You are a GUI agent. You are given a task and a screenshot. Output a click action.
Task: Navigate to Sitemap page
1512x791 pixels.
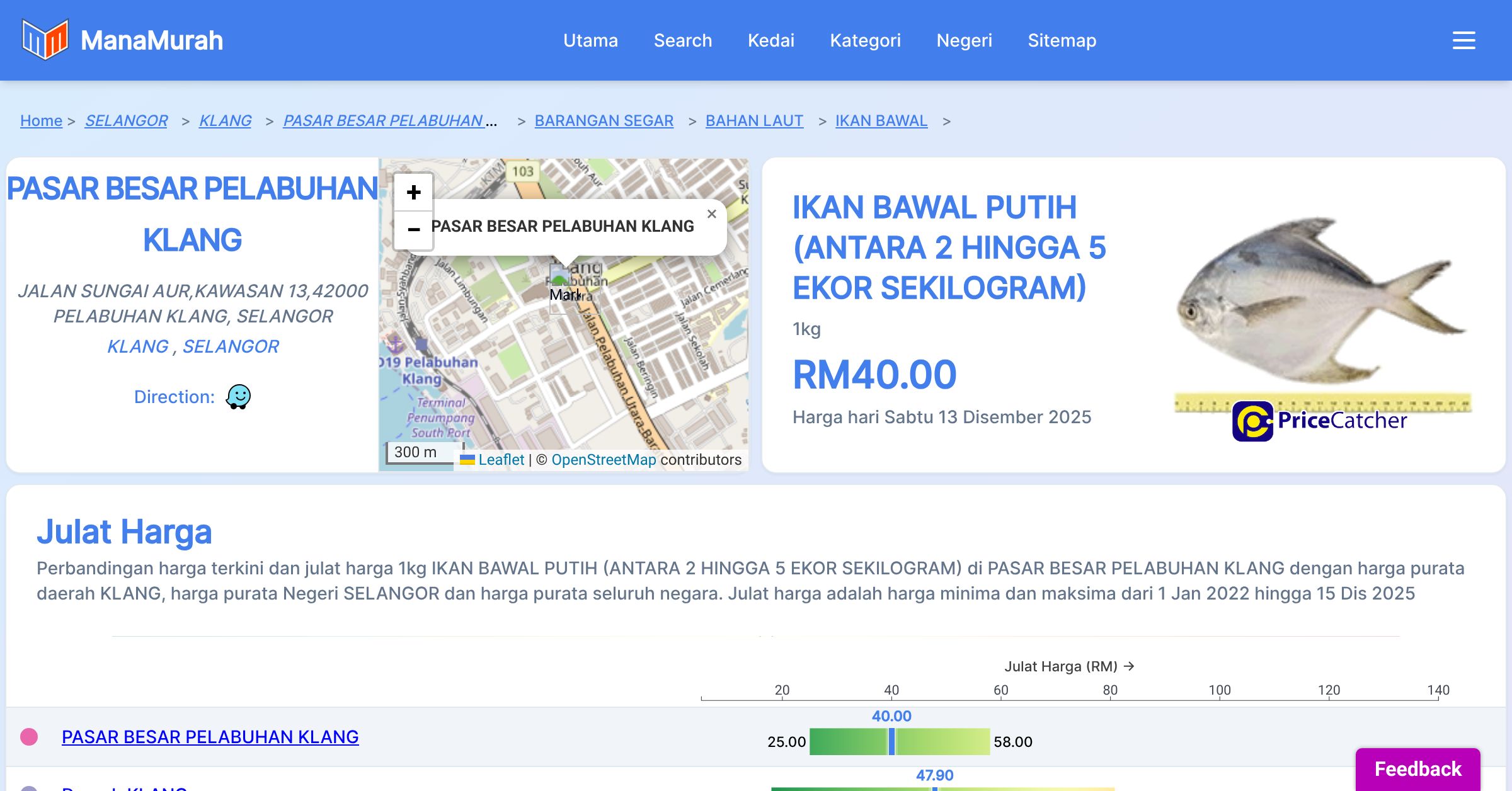(1062, 40)
